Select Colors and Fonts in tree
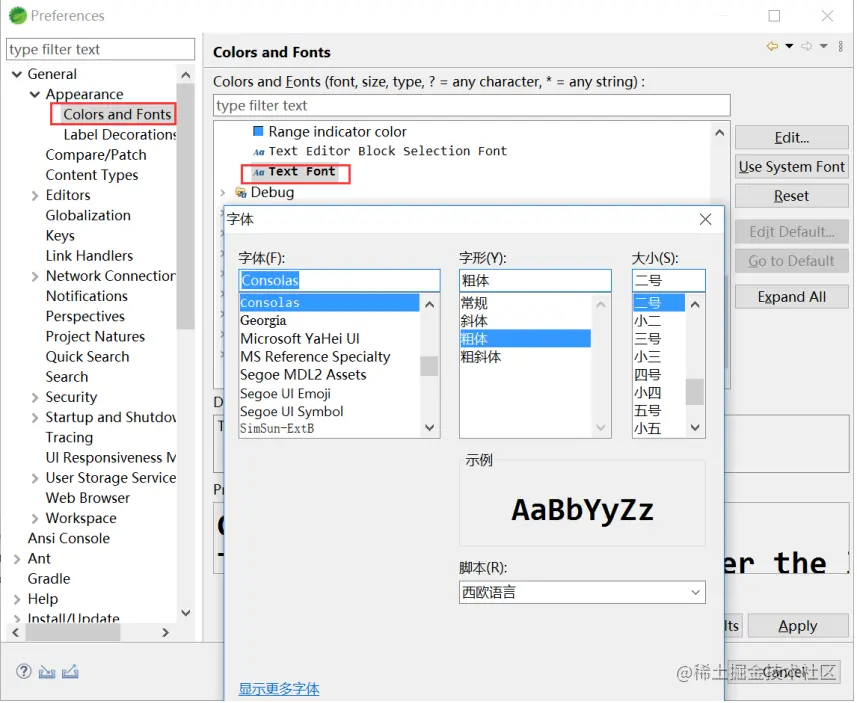The height and width of the screenshot is (703, 857). coord(118,115)
